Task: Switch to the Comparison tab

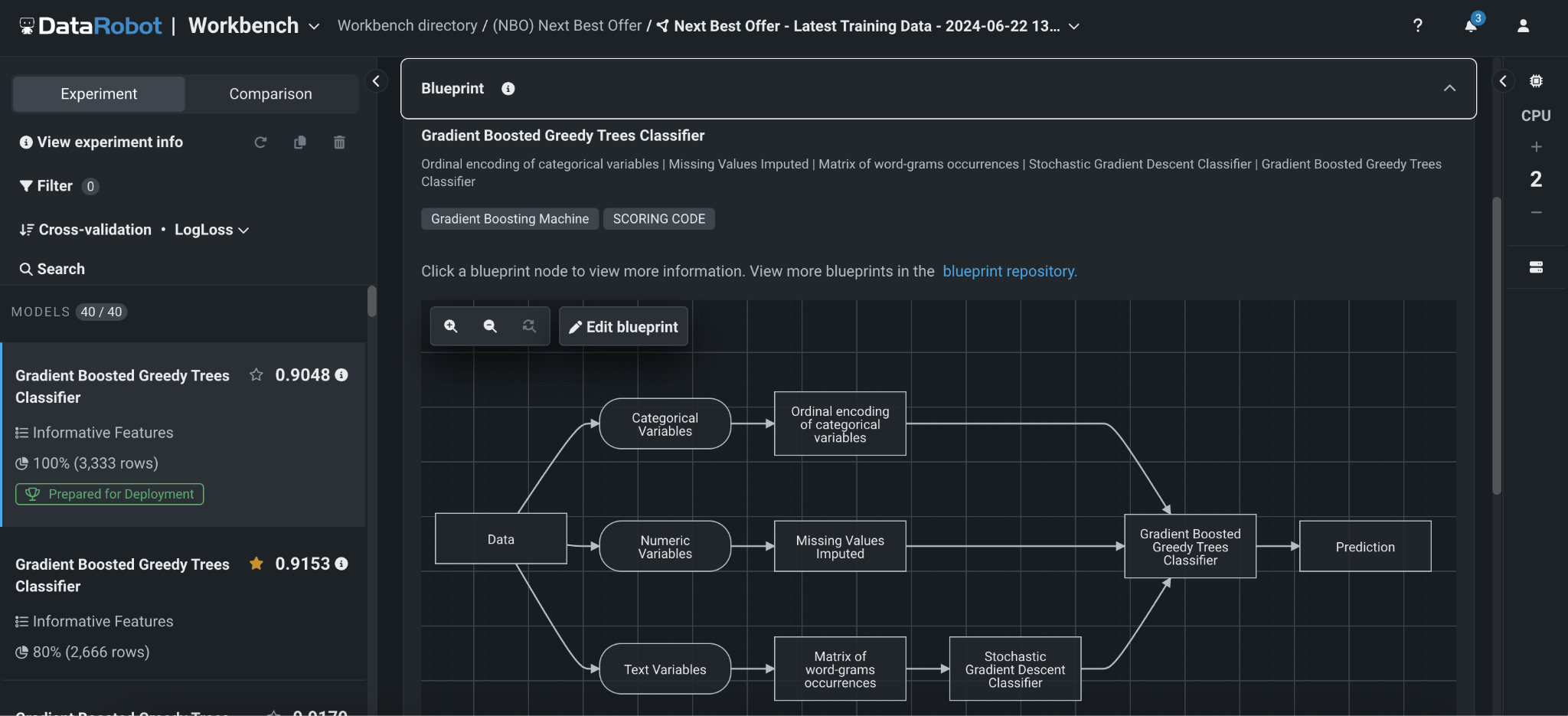Action: 270,93
